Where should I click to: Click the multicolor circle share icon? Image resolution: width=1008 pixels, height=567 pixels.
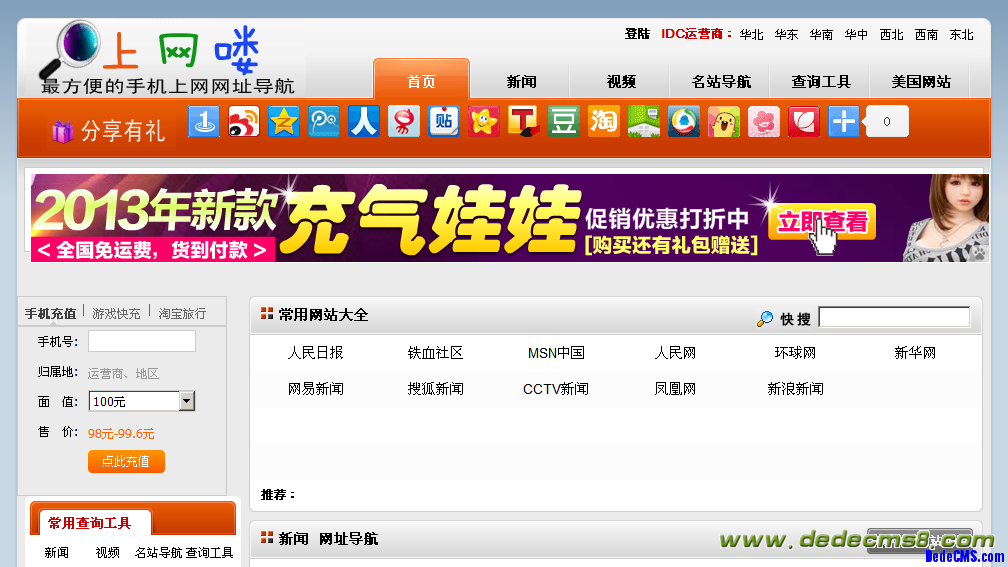click(x=683, y=122)
